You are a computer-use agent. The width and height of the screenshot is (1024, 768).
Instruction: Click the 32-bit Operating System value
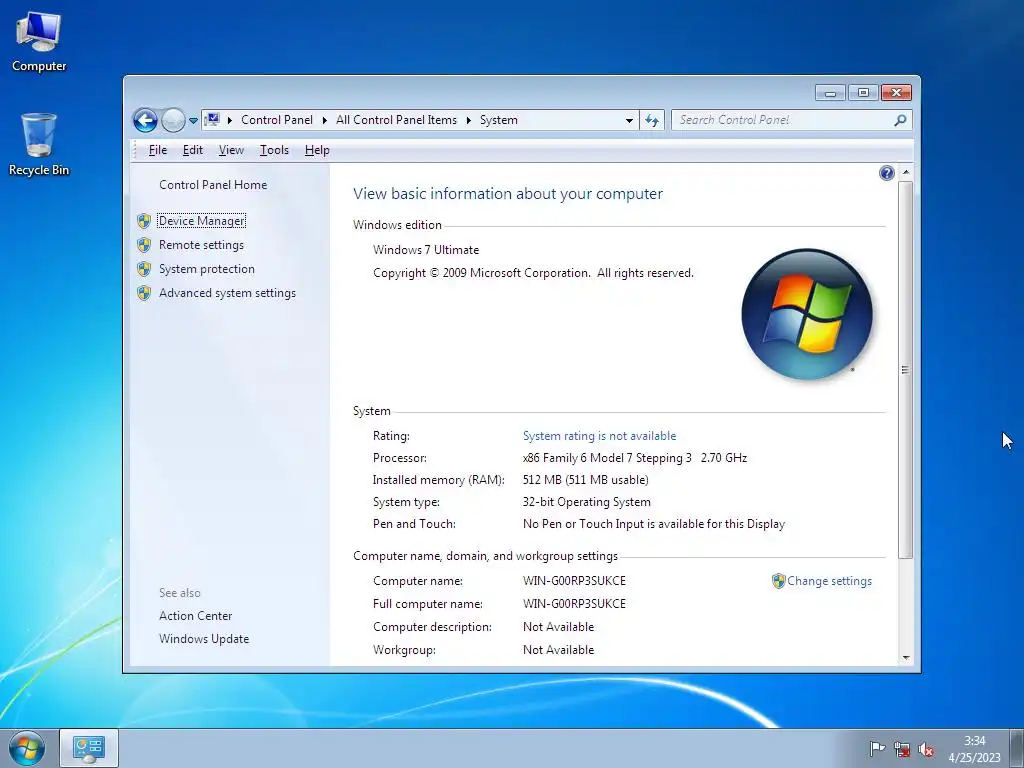[586, 502]
